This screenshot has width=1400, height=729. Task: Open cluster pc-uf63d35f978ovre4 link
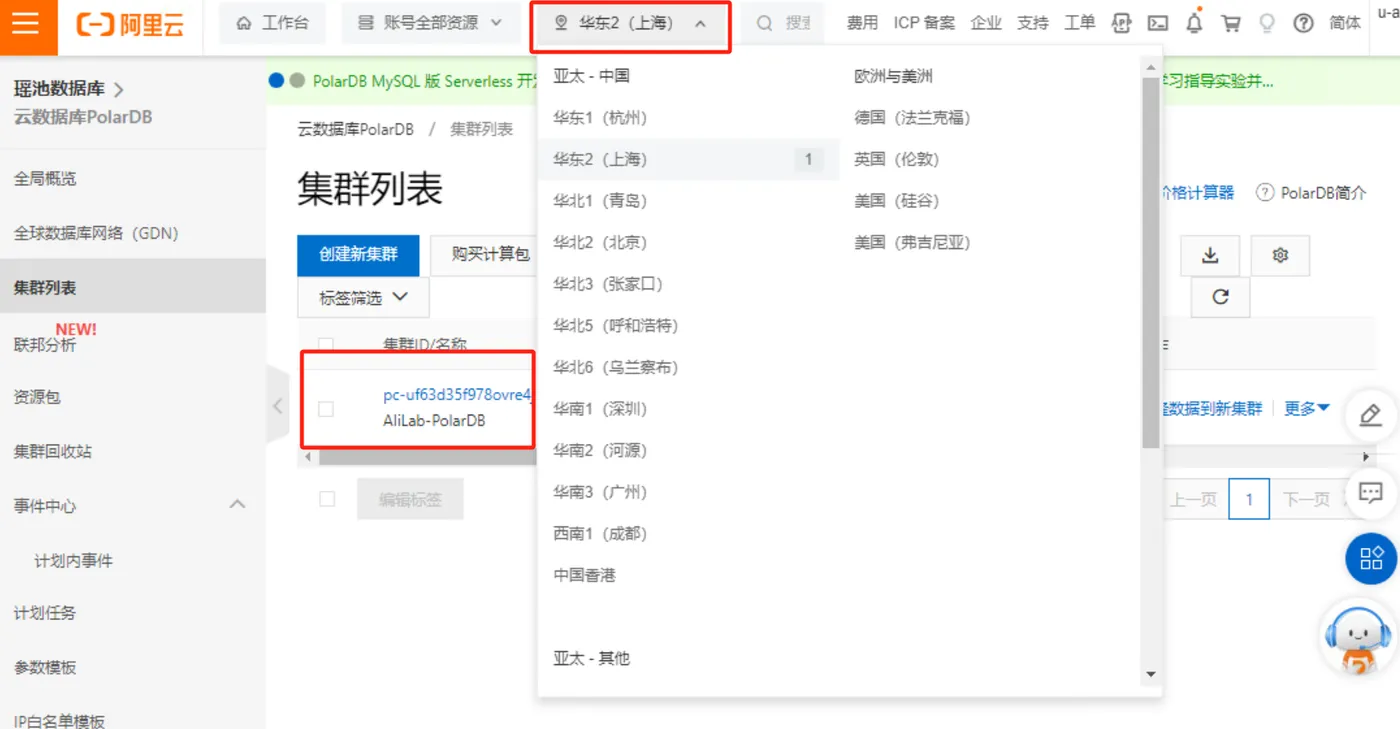(x=457, y=395)
